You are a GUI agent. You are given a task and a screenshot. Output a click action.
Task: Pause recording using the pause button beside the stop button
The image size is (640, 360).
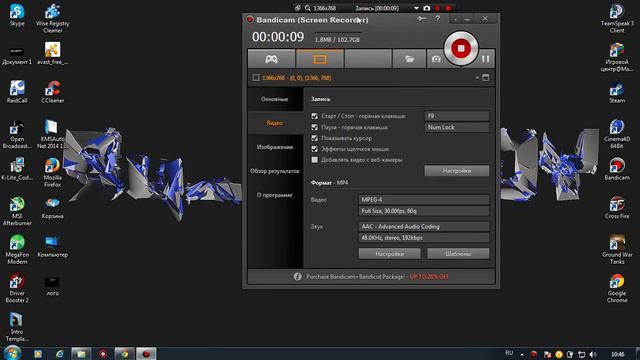coord(485,59)
